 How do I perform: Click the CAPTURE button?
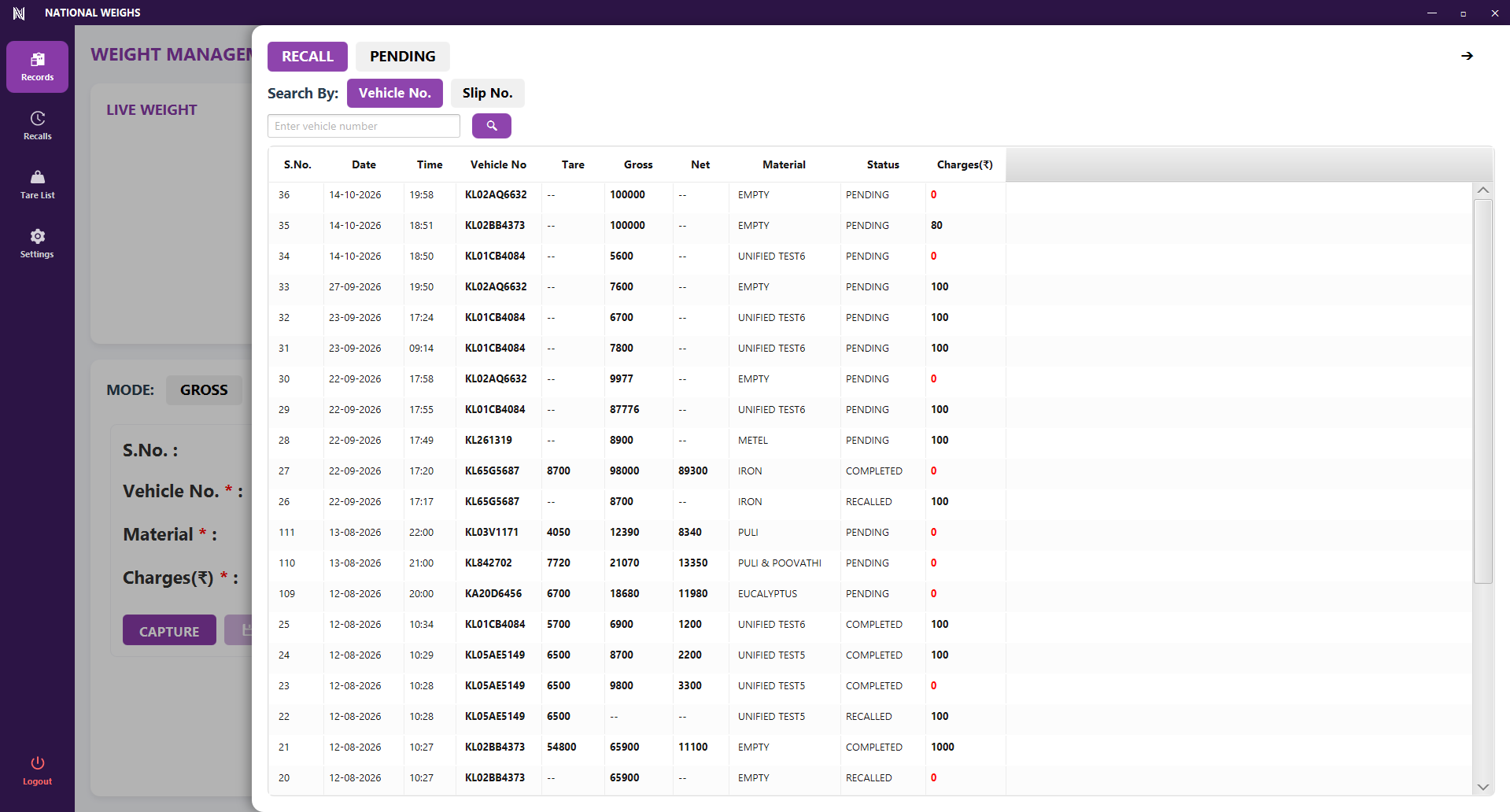pyautogui.click(x=169, y=630)
